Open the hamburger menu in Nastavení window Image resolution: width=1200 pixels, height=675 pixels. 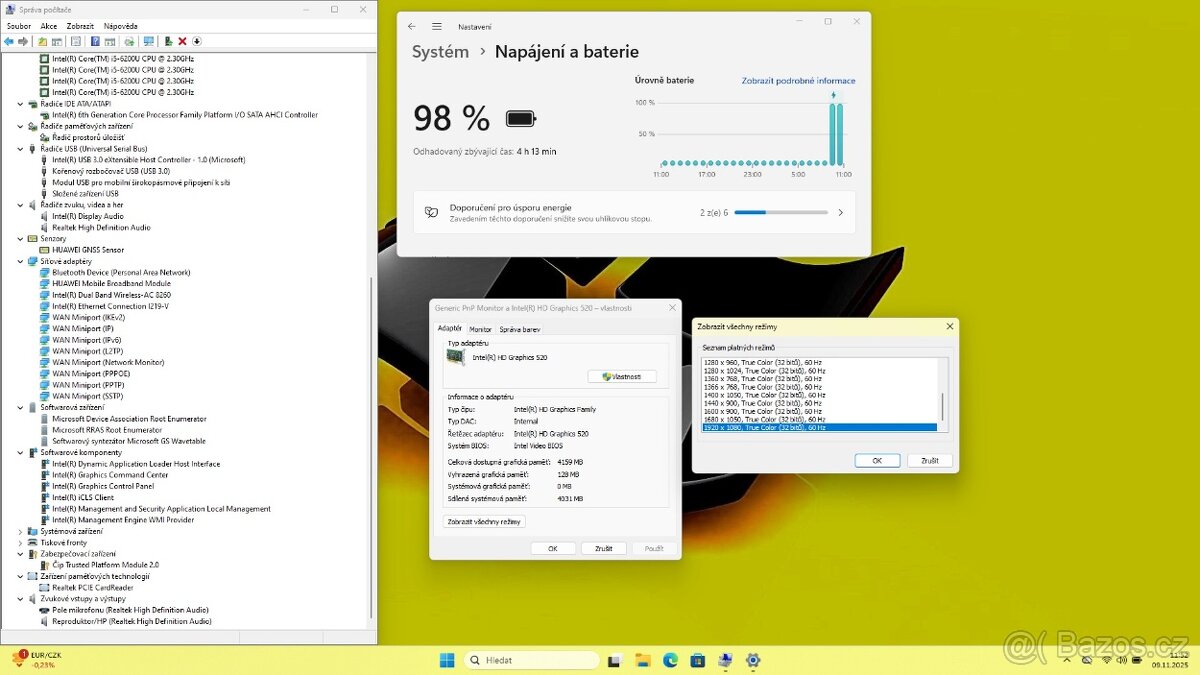pos(436,26)
